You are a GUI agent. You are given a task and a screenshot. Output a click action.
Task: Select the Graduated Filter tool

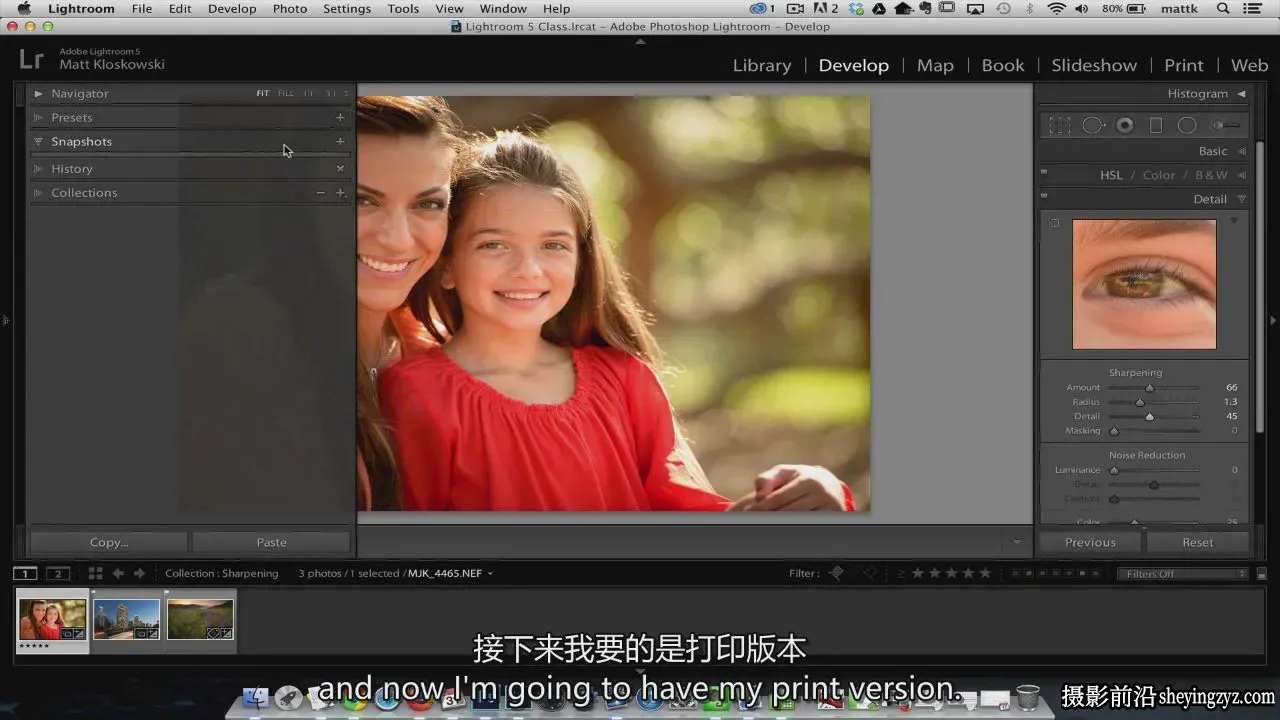[x=1156, y=125]
